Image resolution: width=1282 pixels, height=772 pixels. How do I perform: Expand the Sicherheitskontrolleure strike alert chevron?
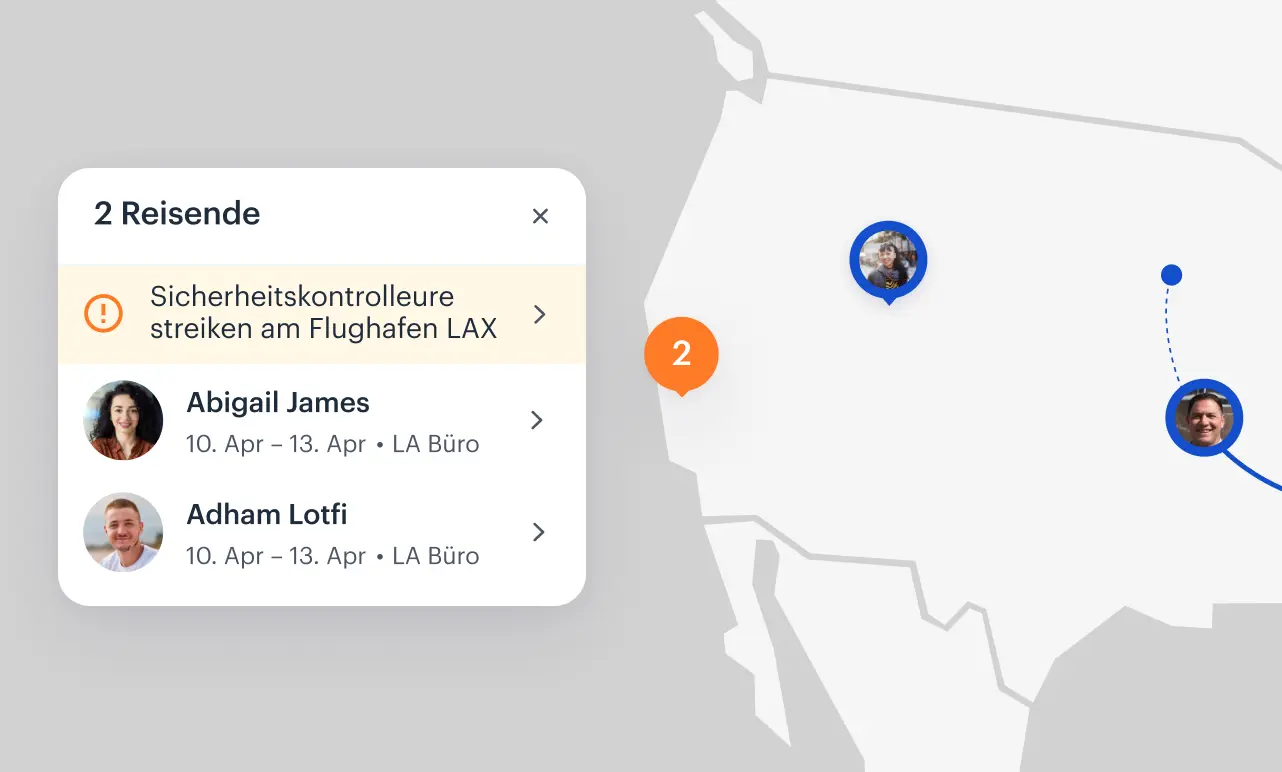click(540, 314)
